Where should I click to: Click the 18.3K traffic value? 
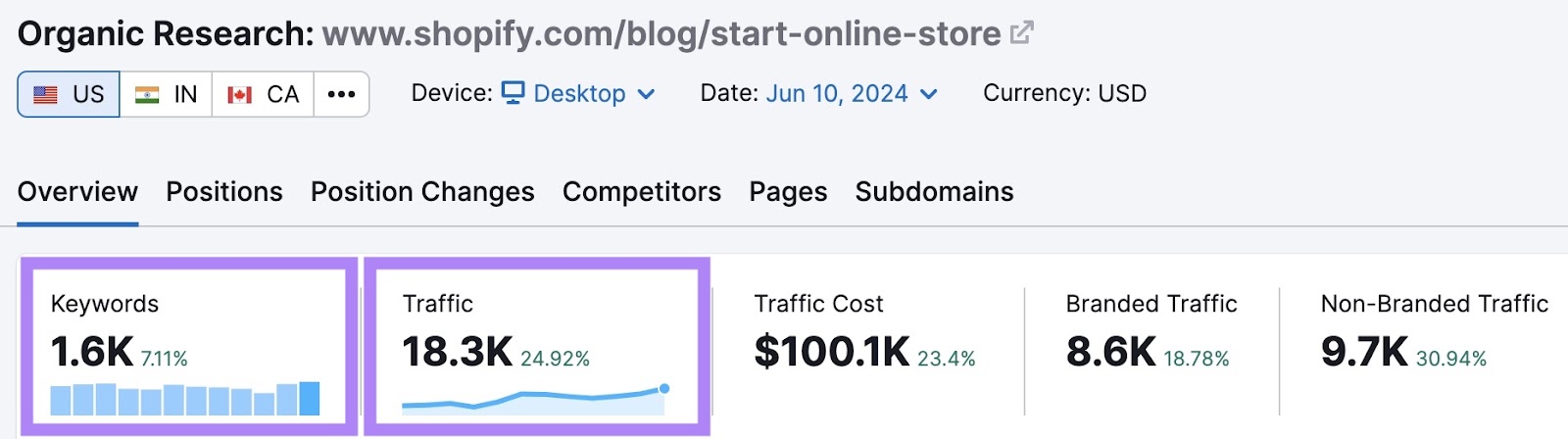[x=458, y=352]
